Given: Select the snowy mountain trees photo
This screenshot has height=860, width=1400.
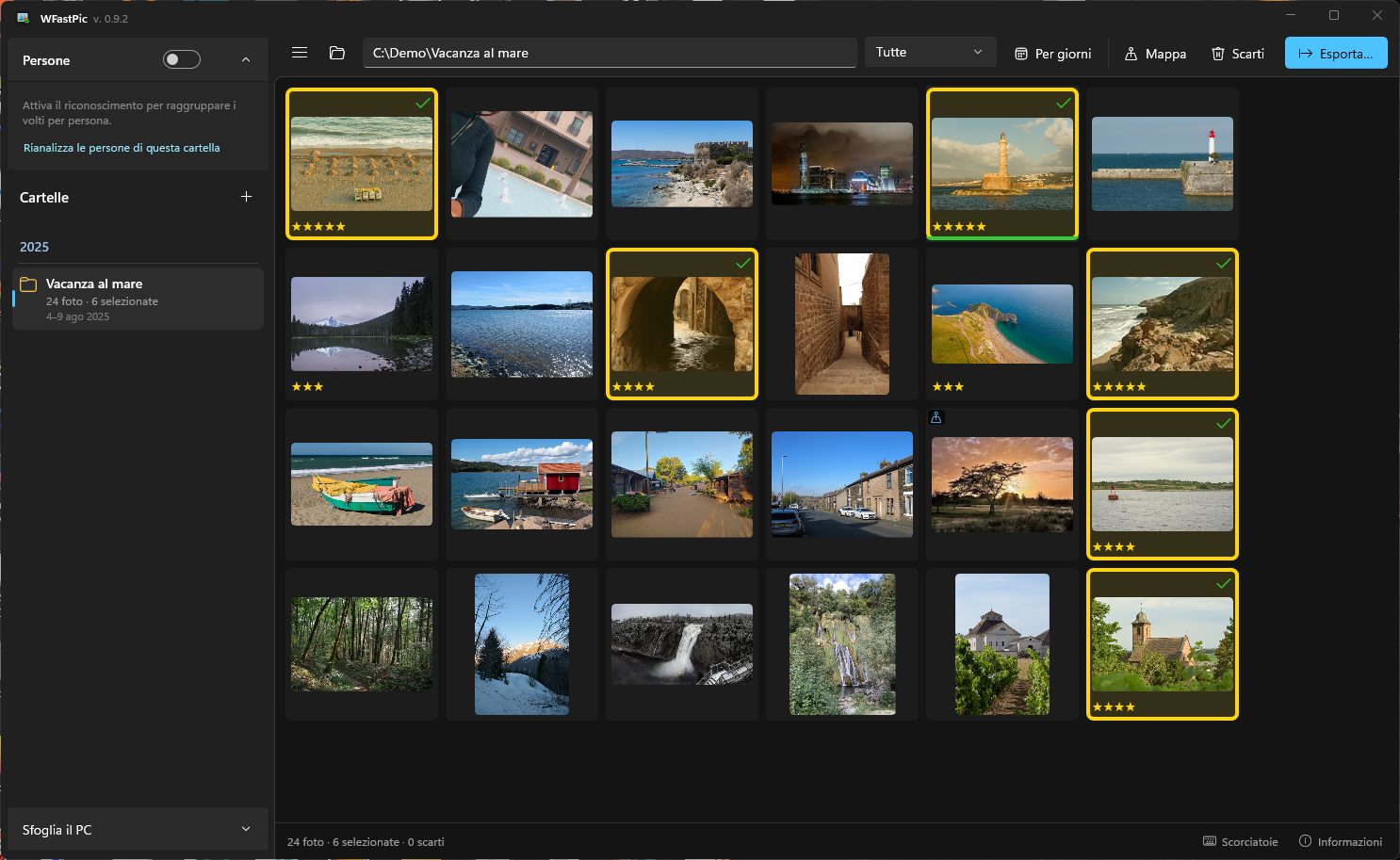Looking at the screenshot, I should click(522, 644).
